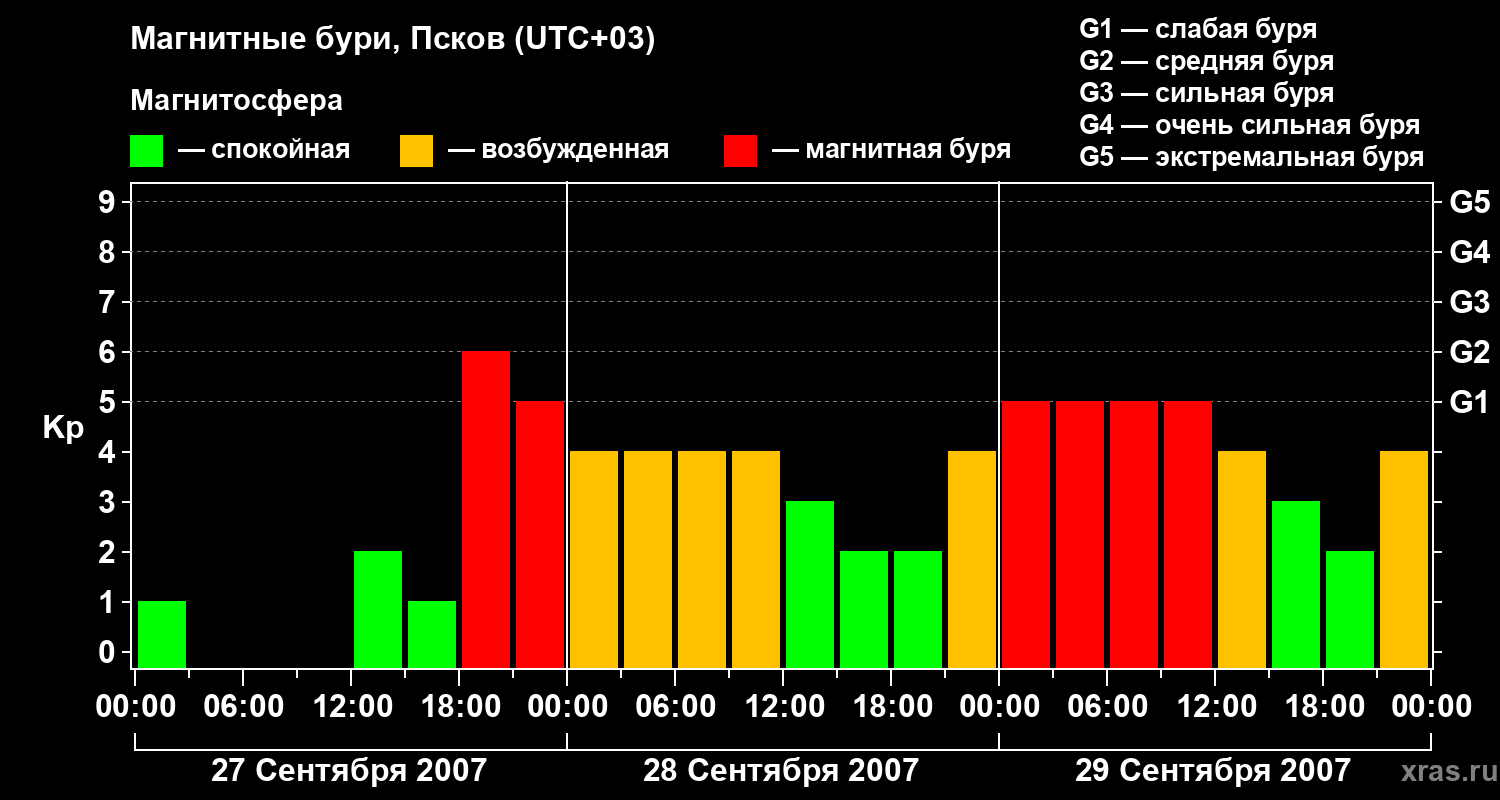
Task: Click the 18:00 time label above 28 Сентября
Action: click(x=891, y=707)
